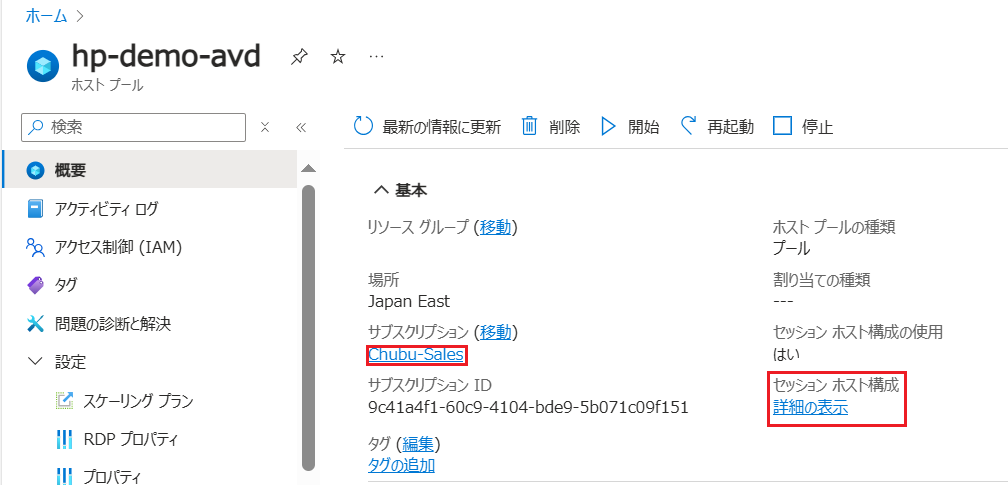Collapse the sidebar with double chevron
This screenshot has width=1008, height=485.
(x=301, y=127)
